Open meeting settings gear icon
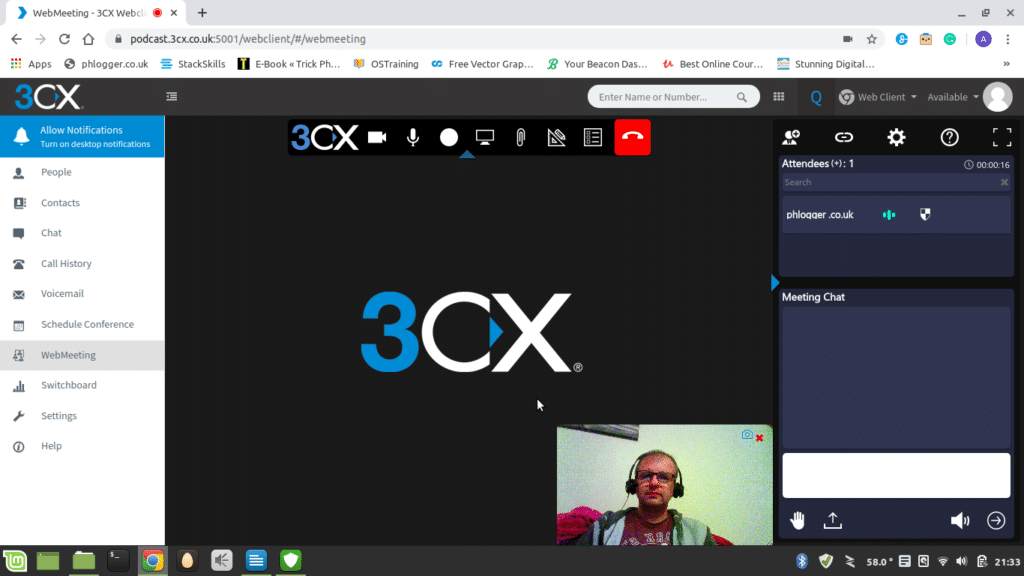The image size is (1024, 576). [897, 137]
